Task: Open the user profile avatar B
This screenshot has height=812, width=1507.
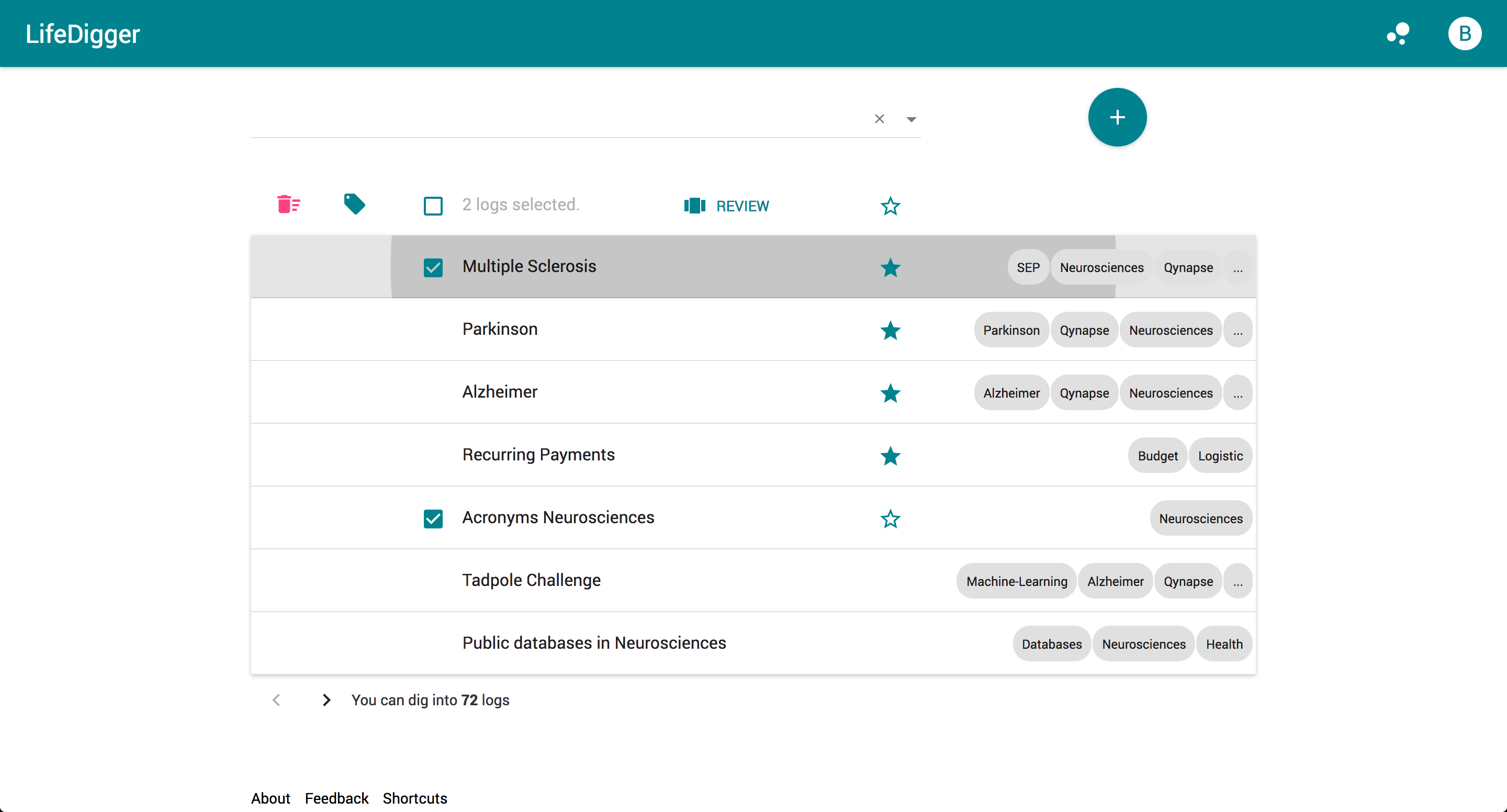Action: [x=1464, y=34]
